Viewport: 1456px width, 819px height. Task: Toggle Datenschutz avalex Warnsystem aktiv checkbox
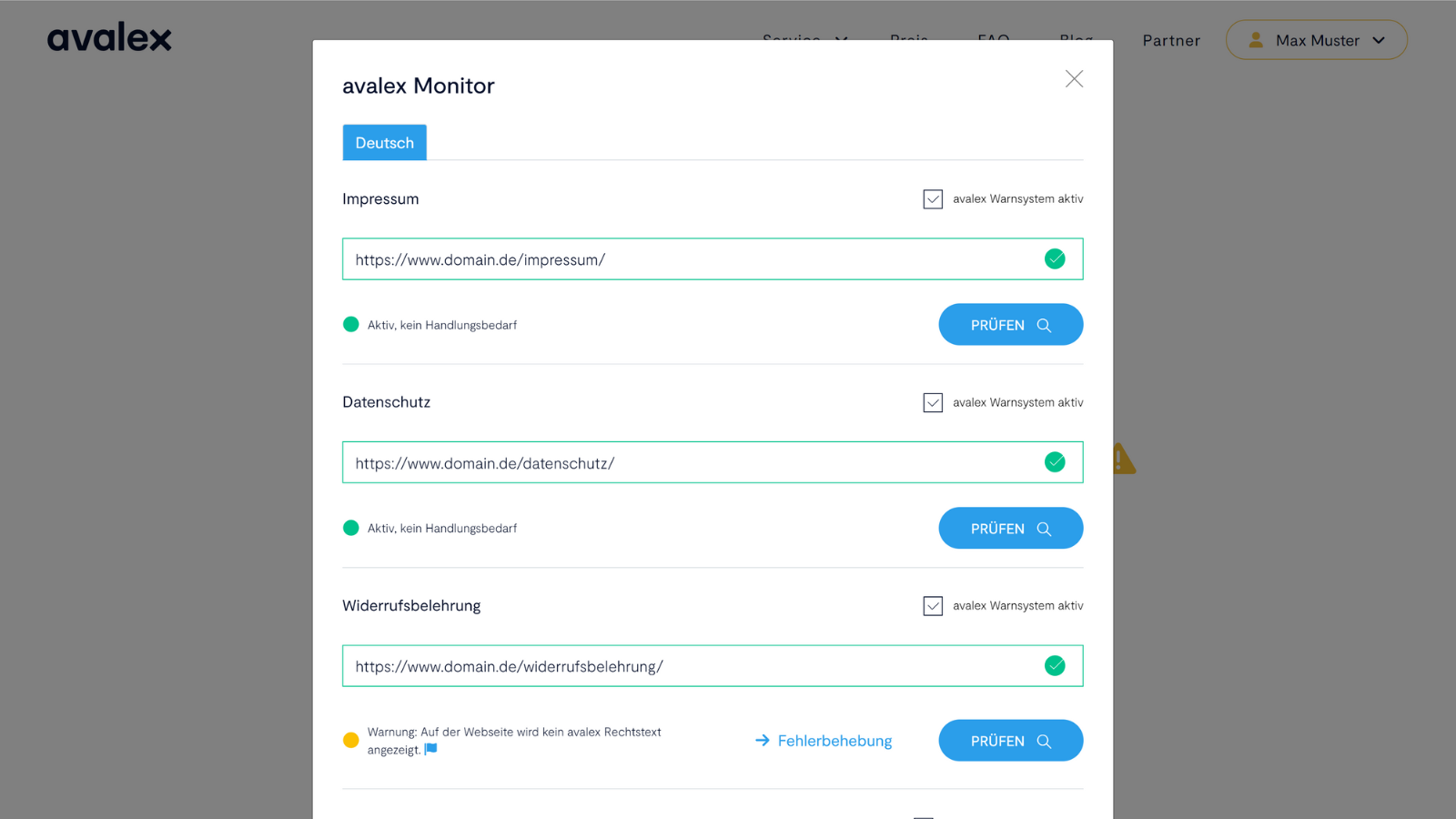click(933, 403)
